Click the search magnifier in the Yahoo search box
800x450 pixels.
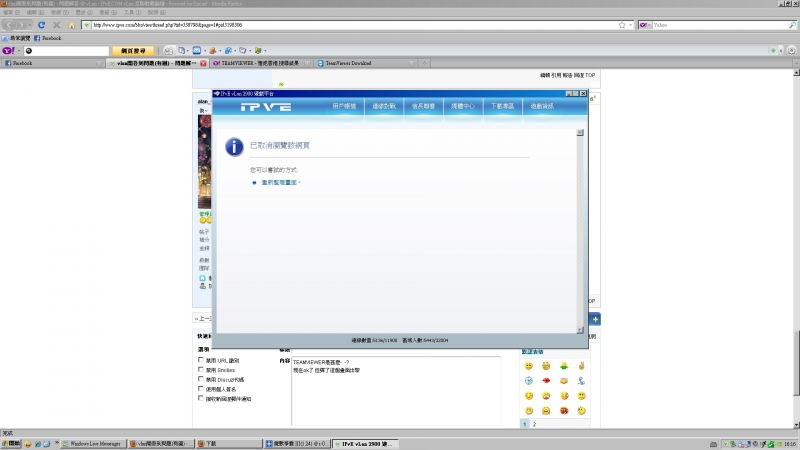click(x=792, y=24)
